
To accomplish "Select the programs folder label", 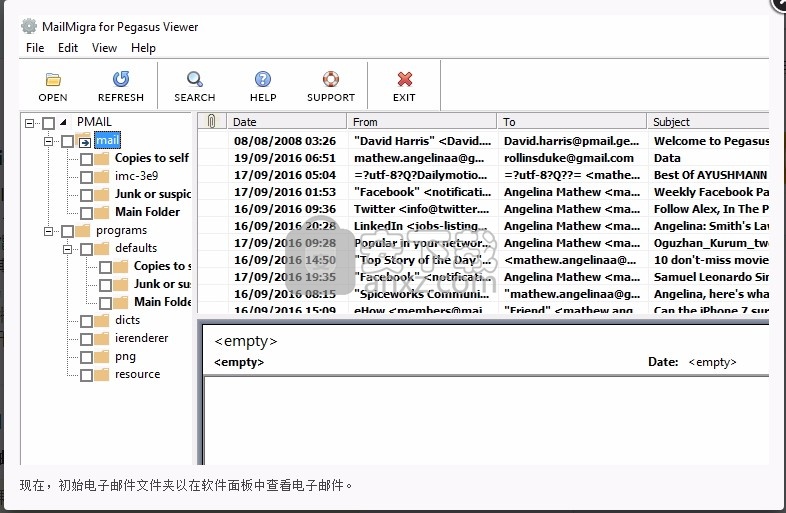I will click(x=121, y=230).
